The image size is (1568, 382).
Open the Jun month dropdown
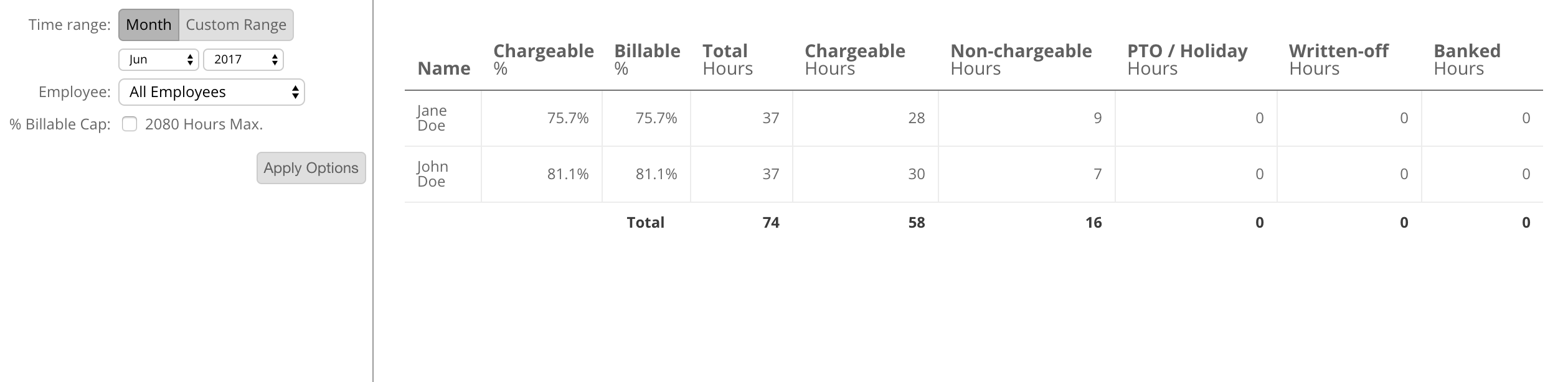coord(159,60)
